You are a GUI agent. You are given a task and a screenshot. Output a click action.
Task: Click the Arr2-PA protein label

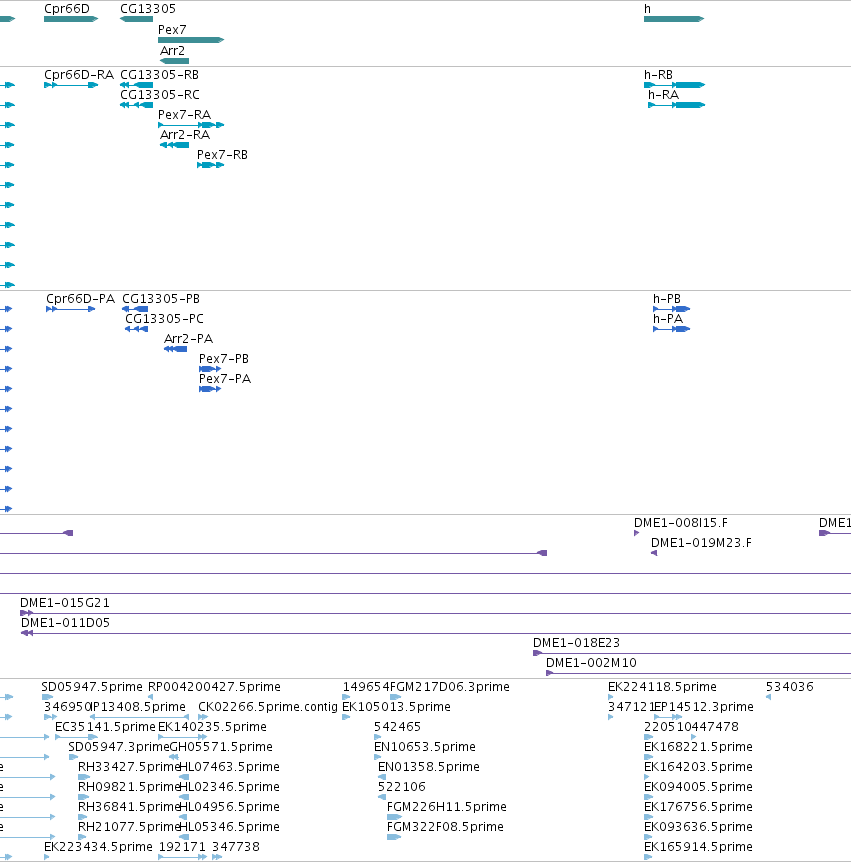tap(189, 339)
